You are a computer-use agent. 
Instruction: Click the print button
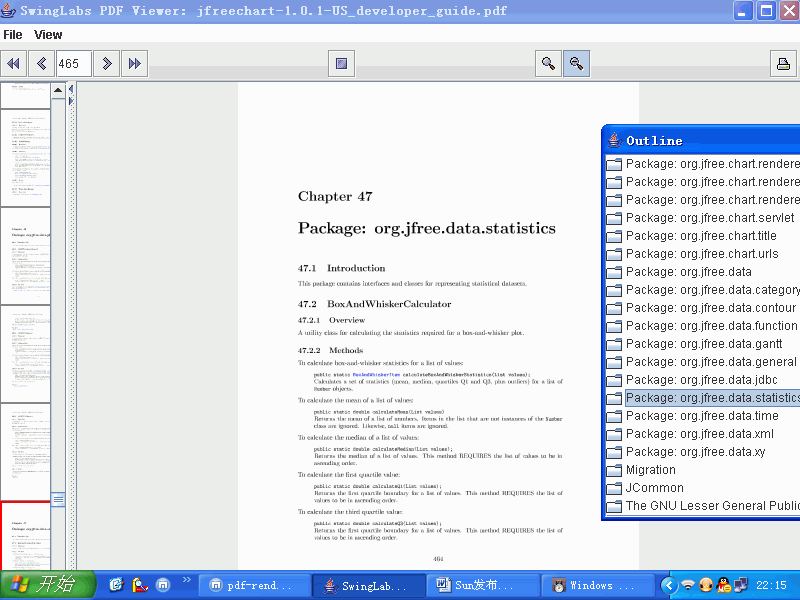783,64
